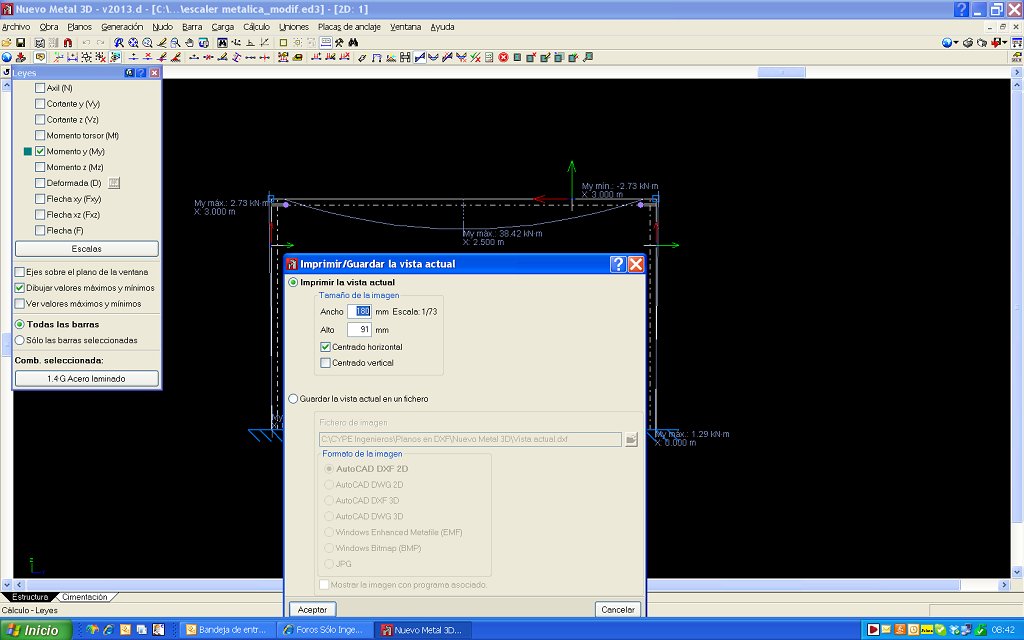Click the magnifier icon at end of second toolbar
Image resolution: width=1024 pixels, height=640 pixels.
point(588,57)
